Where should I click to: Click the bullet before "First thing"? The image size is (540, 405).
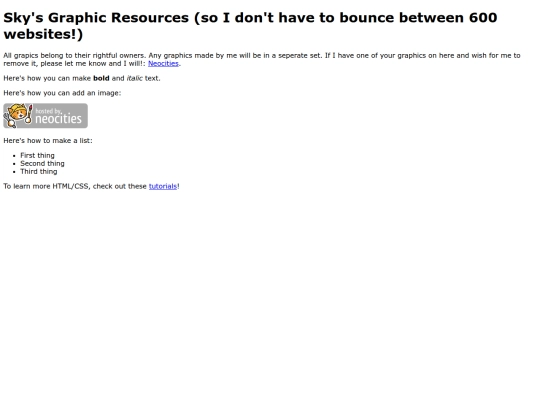click(x=14, y=156)
